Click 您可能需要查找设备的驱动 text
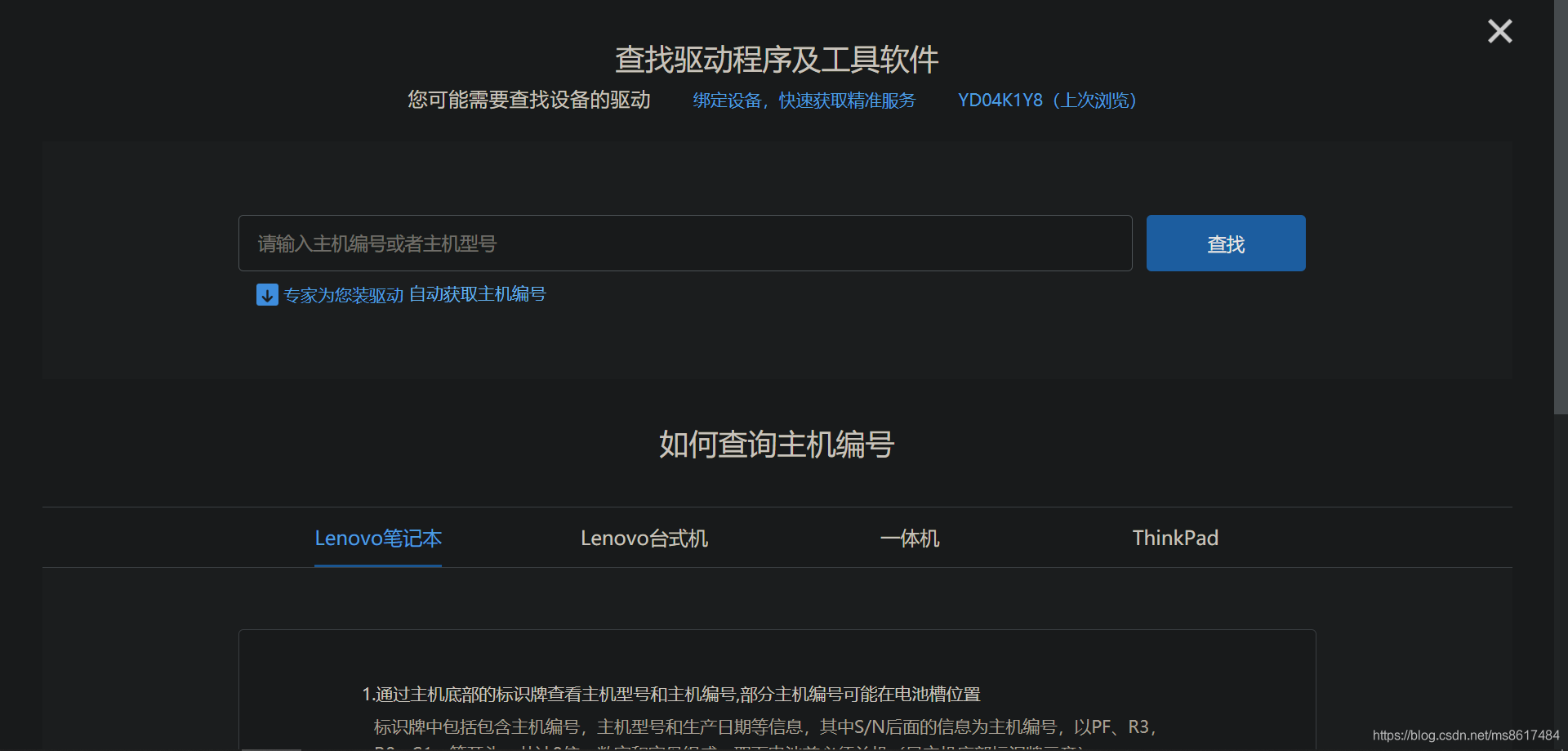Screen dimensions: 1568x751 (x=529, y=100)
